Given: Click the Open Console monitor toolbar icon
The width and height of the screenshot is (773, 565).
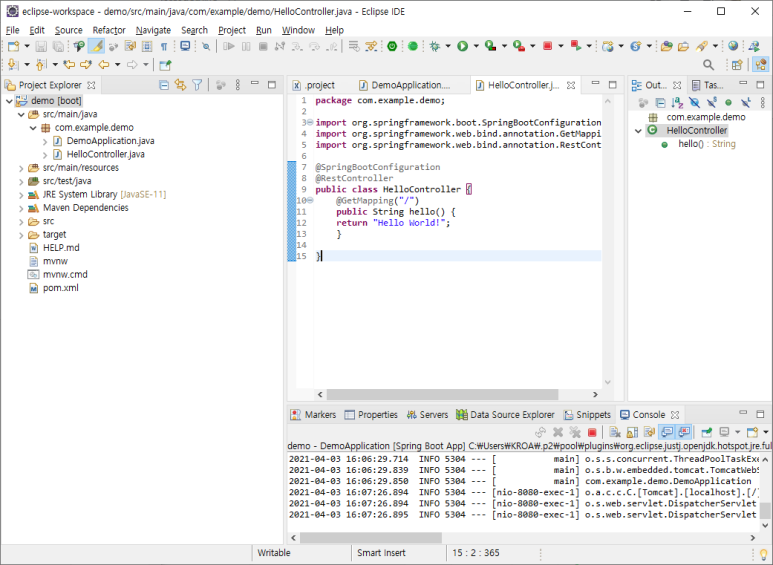Looking at the screenshot, I should 185,46.
